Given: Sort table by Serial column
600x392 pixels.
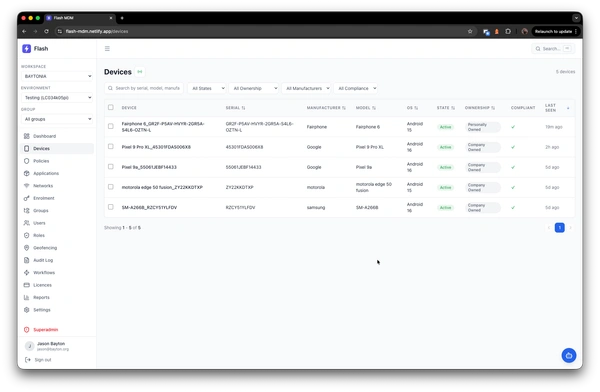Looking at the screenshot, I should point(235,108).
